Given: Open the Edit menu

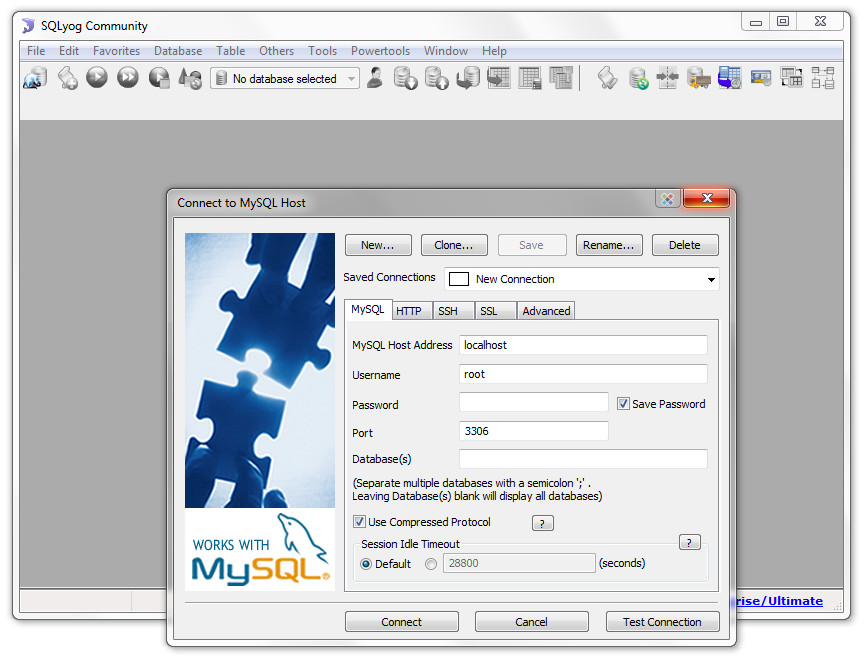Looking at the screenshot, I should coord(69,51).
